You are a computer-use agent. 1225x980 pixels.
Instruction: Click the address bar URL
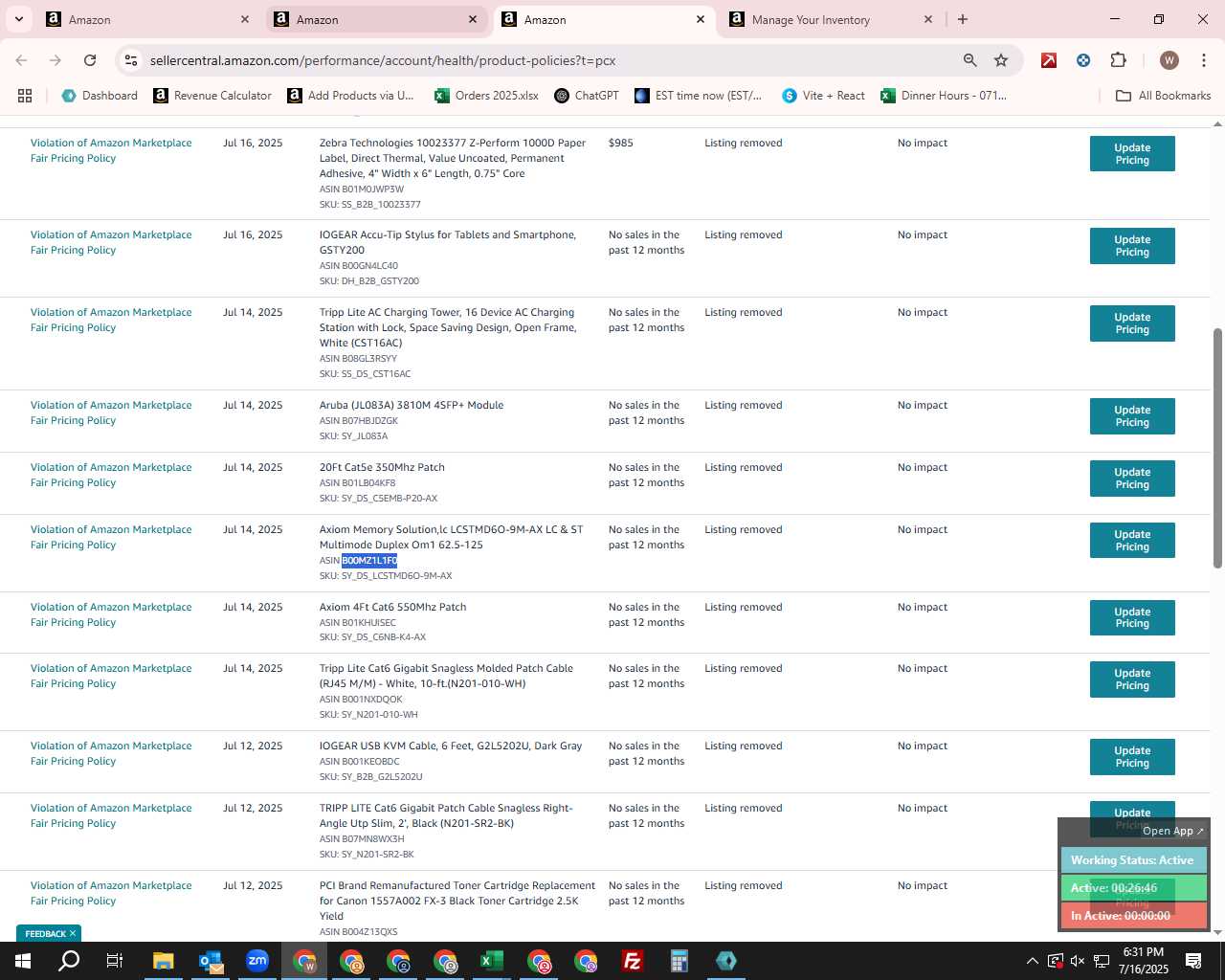(383, 60)
